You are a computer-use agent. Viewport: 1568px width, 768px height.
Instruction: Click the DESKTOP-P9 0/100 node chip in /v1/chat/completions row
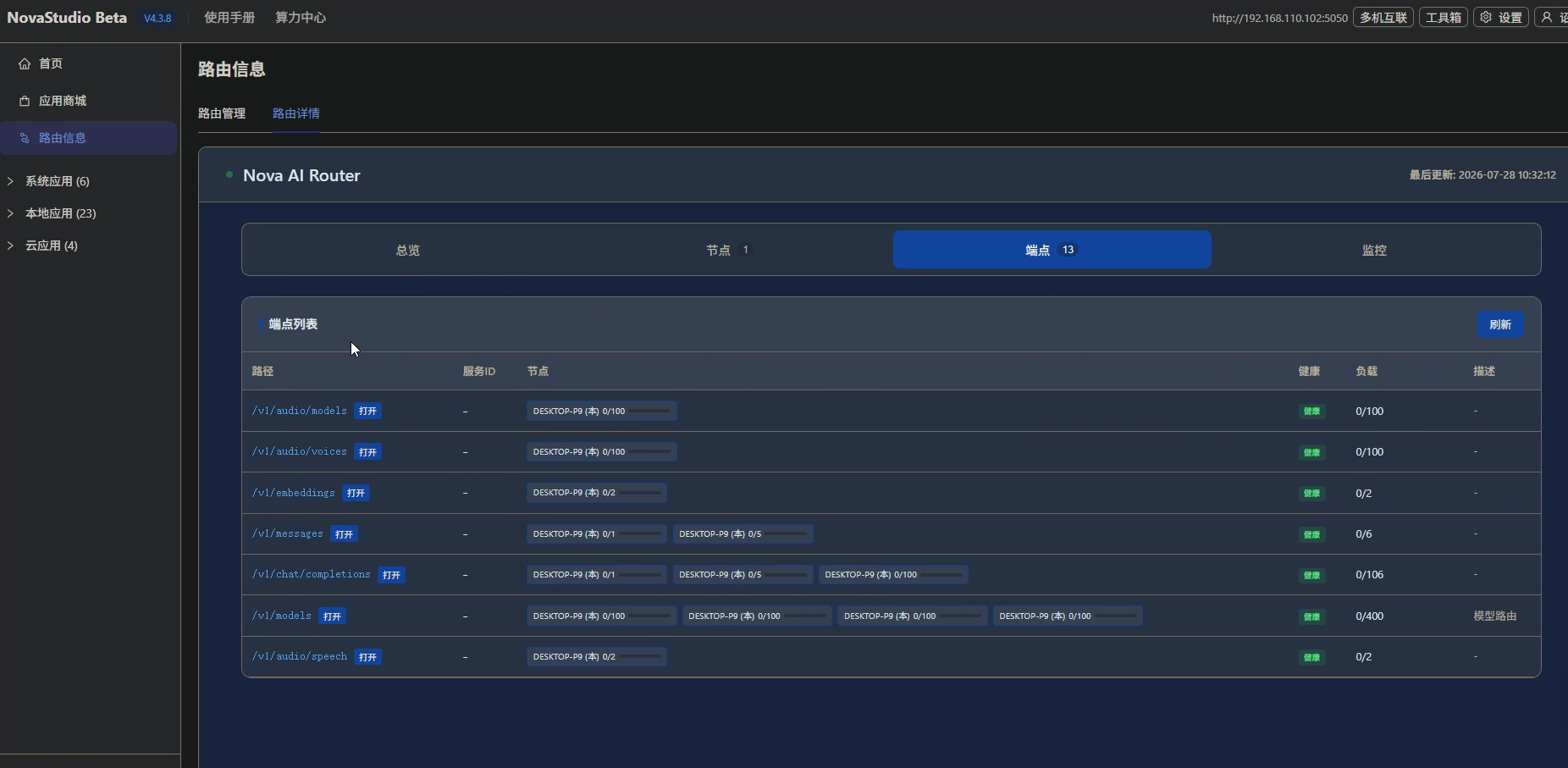893,575
